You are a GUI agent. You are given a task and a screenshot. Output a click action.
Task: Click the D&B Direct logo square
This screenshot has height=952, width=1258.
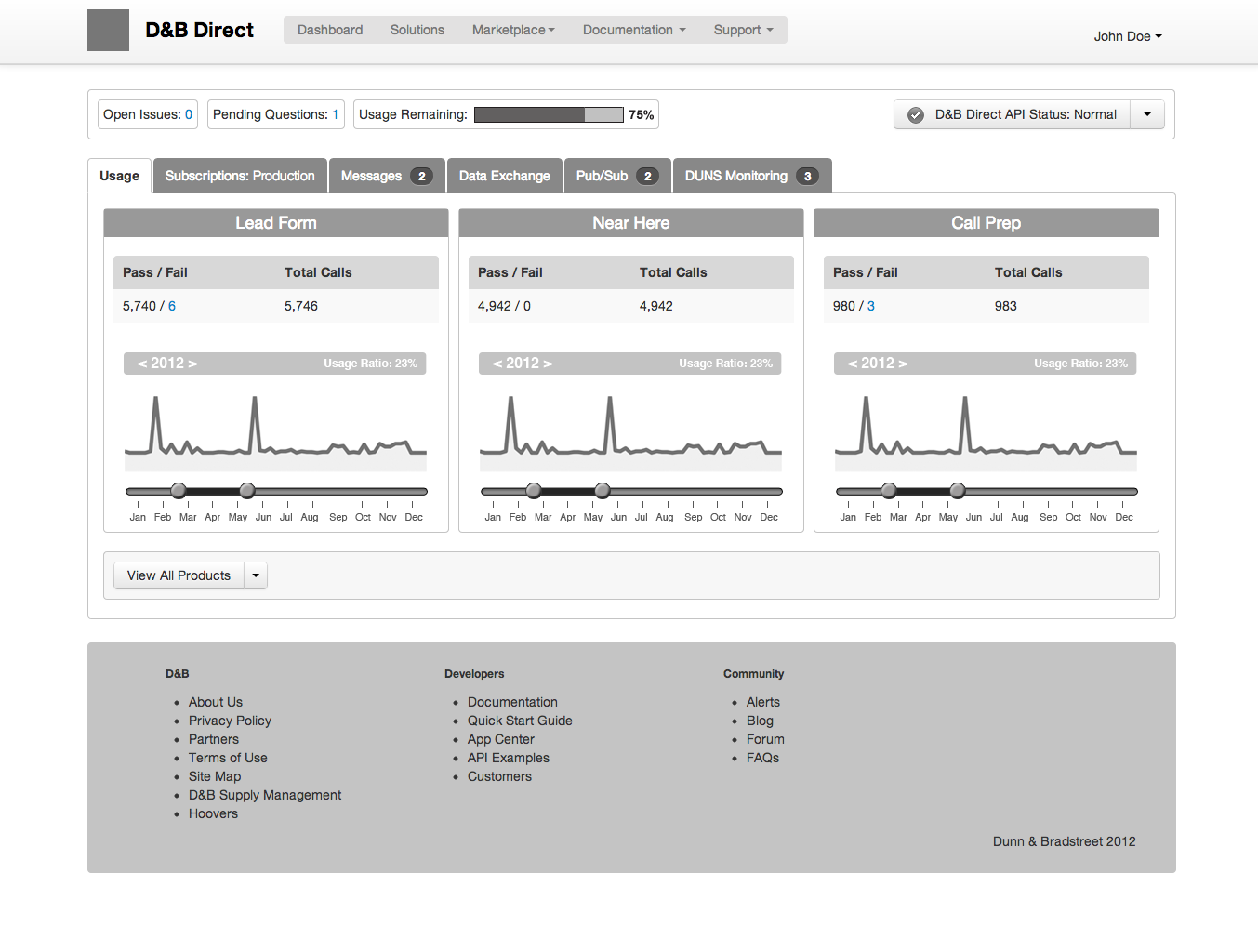point(108,30)
